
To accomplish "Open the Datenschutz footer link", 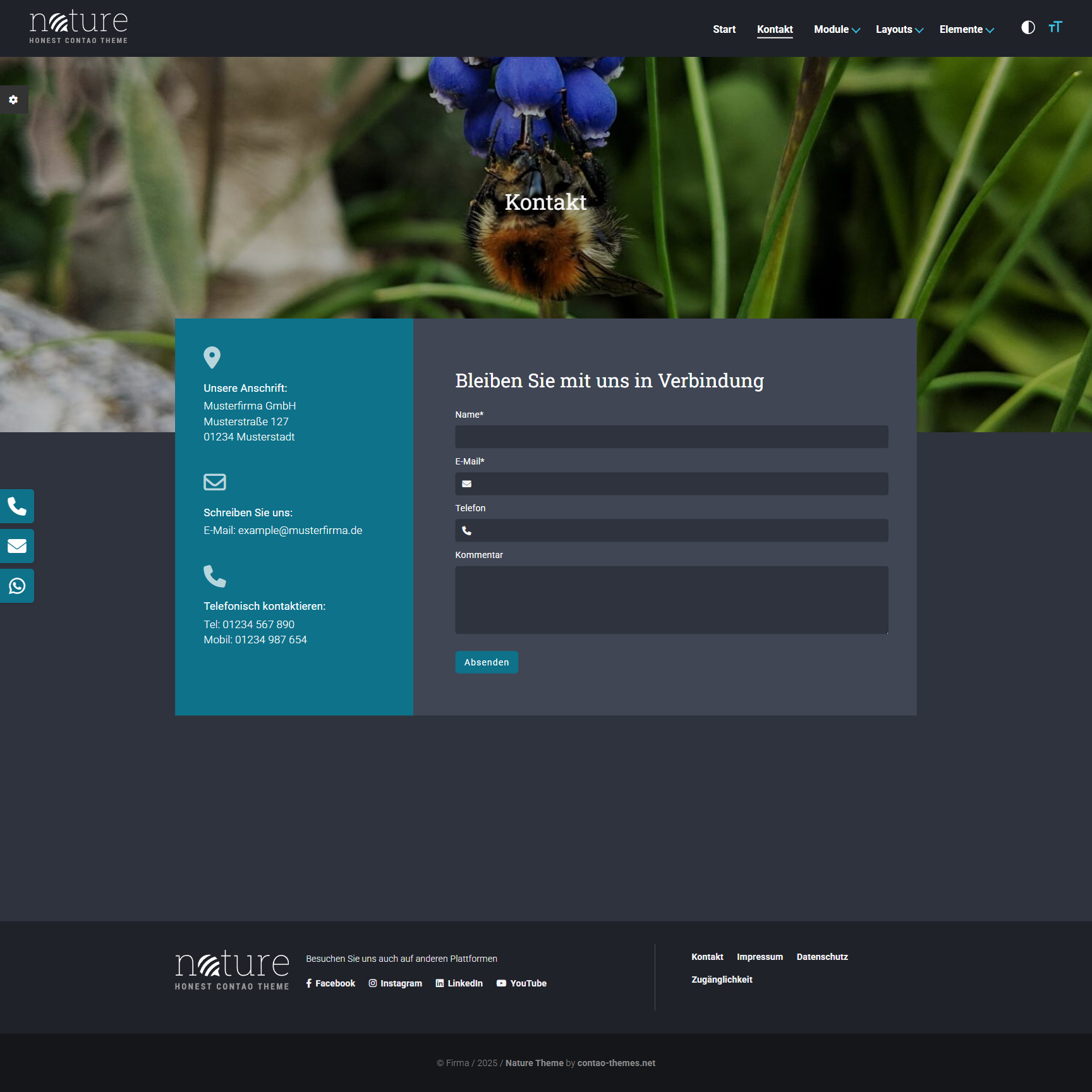I will [x=822, y=957].
